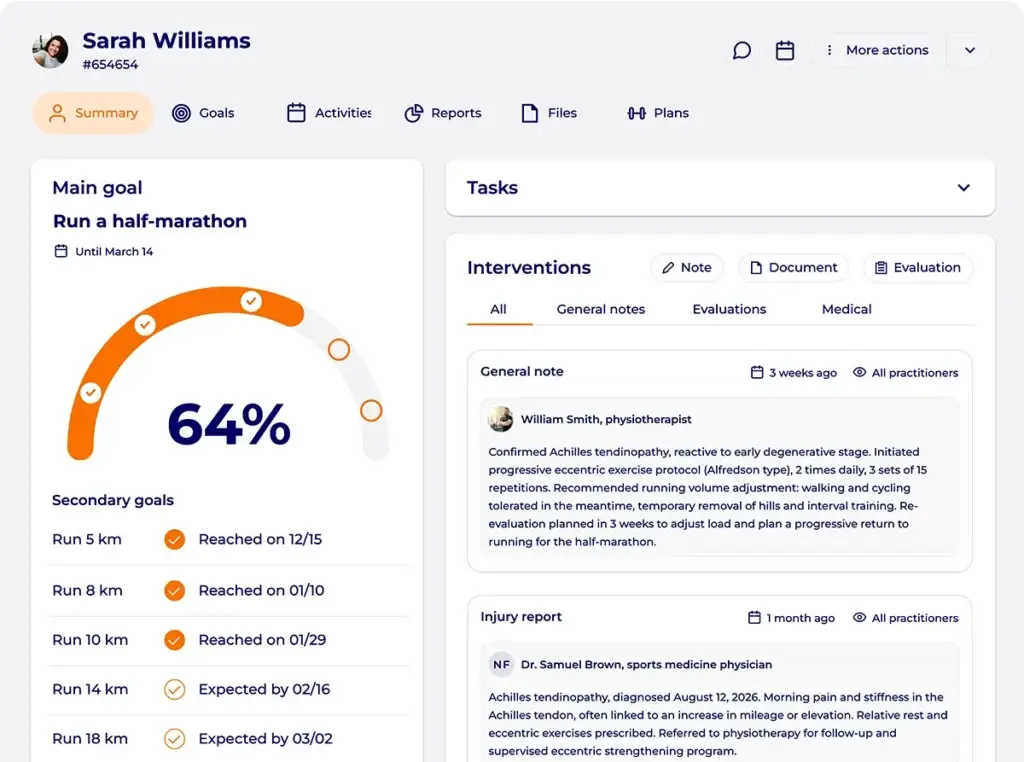Open the chat message icon

741,50
